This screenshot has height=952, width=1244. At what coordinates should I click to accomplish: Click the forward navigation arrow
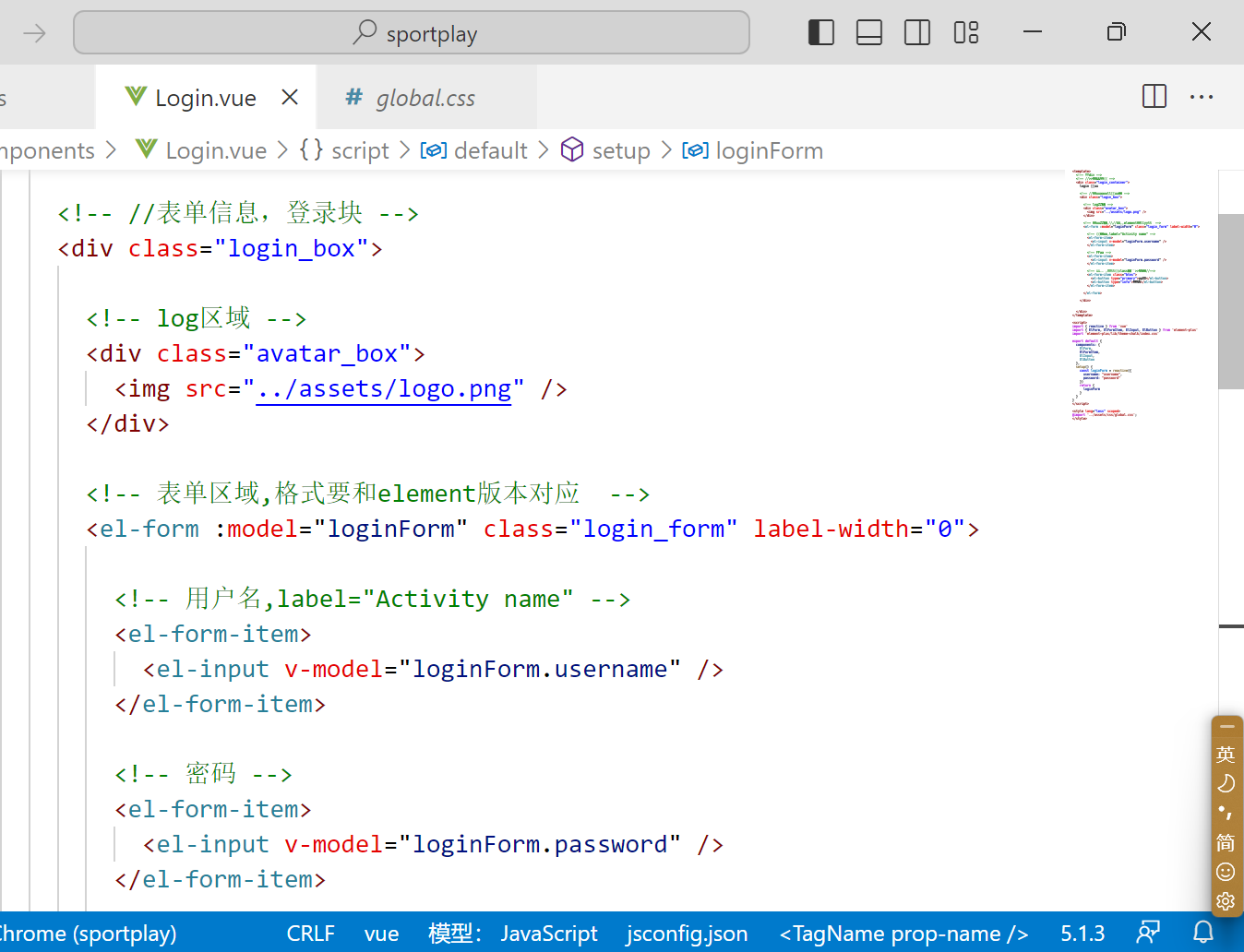point(34,34)
